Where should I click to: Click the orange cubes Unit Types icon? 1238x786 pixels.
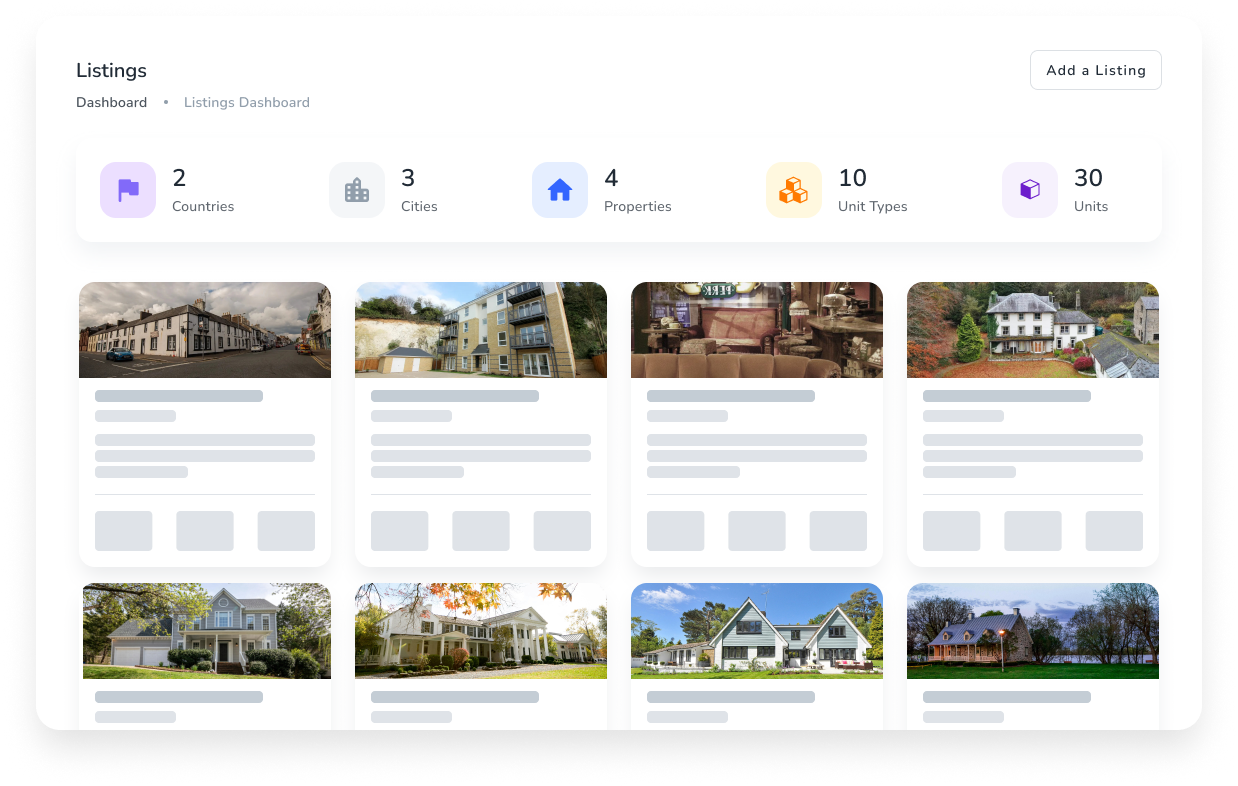tap(793, 190)
